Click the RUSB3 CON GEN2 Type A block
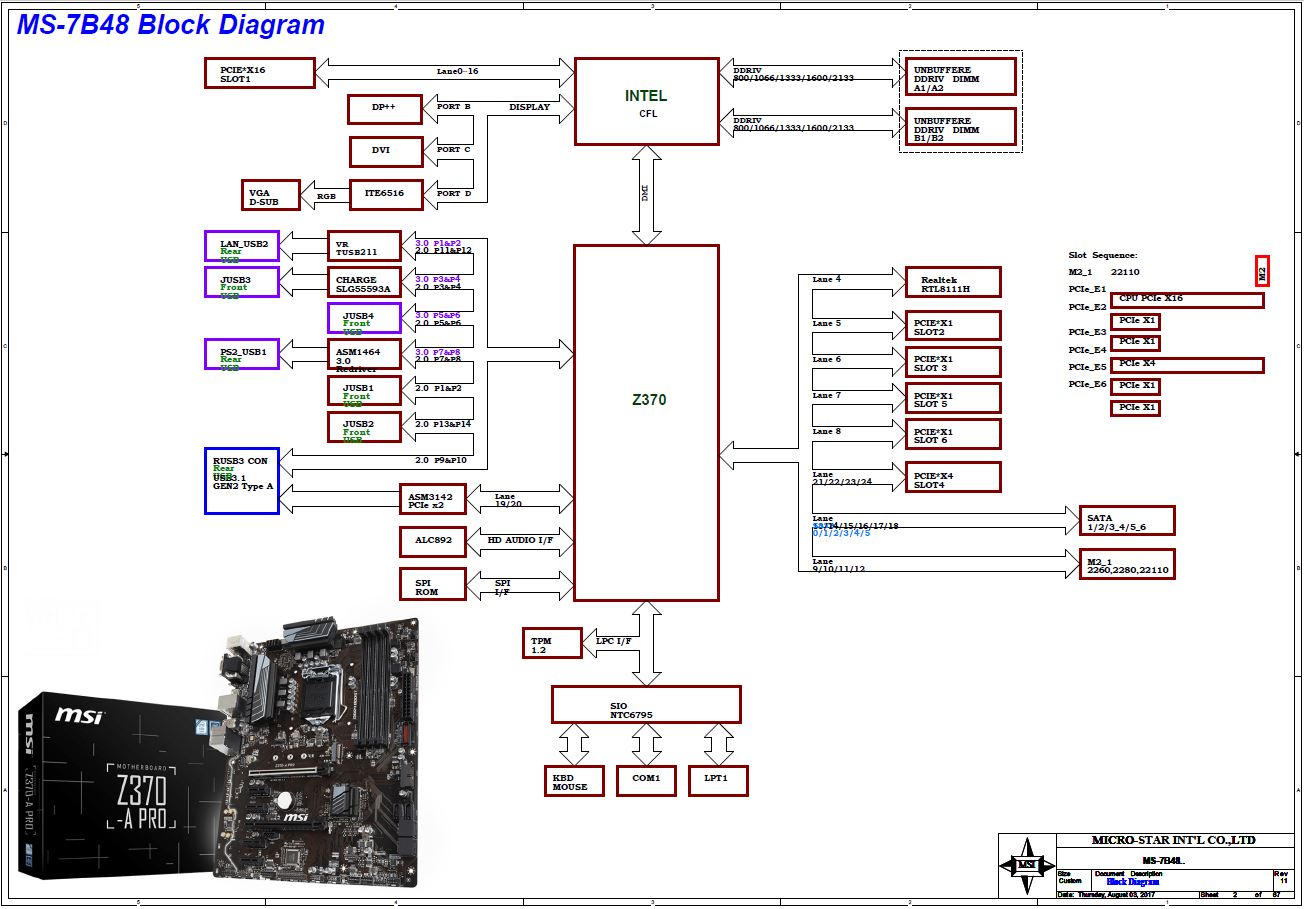 (242, 481)
